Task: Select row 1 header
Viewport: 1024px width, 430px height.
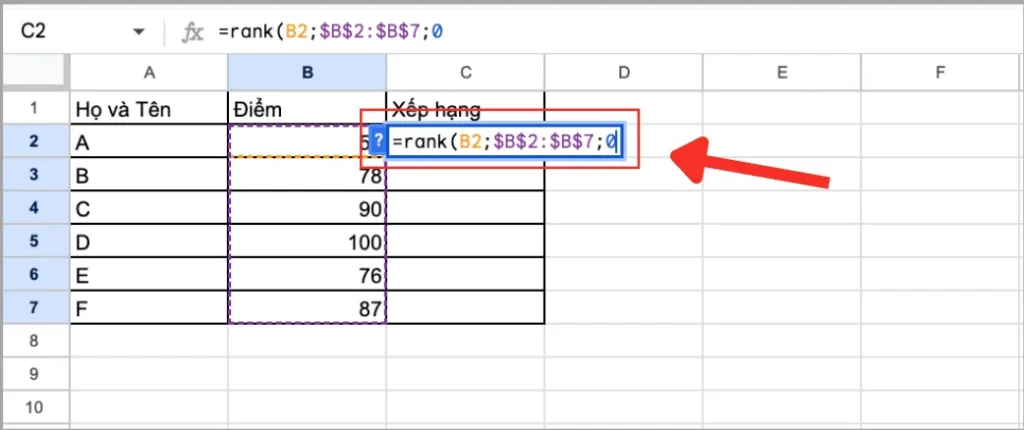Action: click(x=35, y=108)
